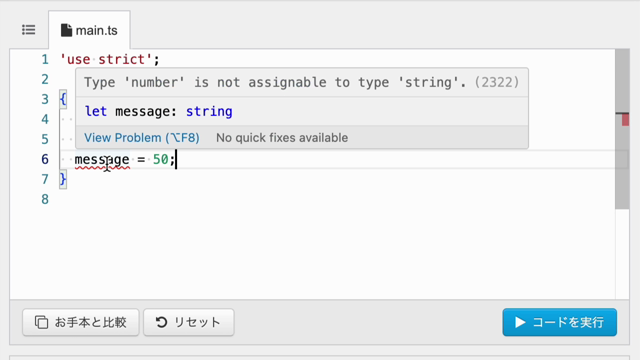Image resolution: width=640 pixels, height=360 pixels.
Task: Open View Problem link in tooltip
Action: click(x=142, y=138)
